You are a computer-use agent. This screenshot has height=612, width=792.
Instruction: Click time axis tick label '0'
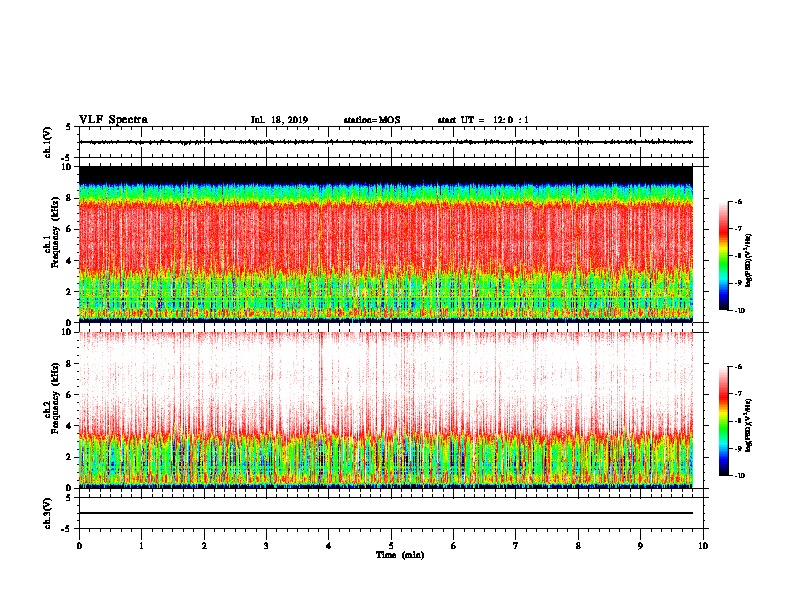[x=79, y=546]
